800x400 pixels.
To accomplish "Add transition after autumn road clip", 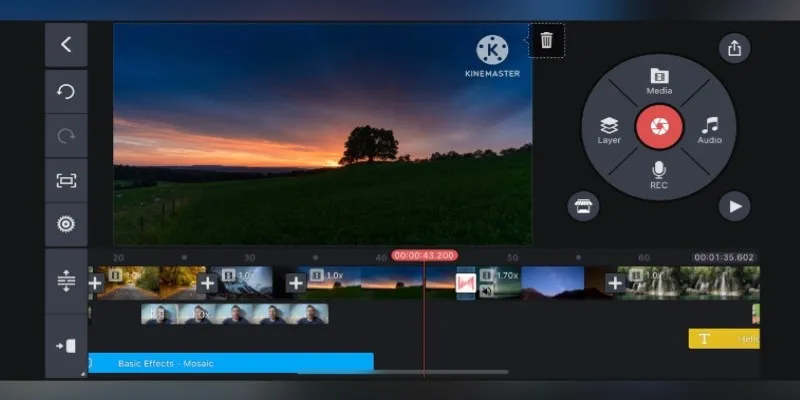I will point(207,283).
